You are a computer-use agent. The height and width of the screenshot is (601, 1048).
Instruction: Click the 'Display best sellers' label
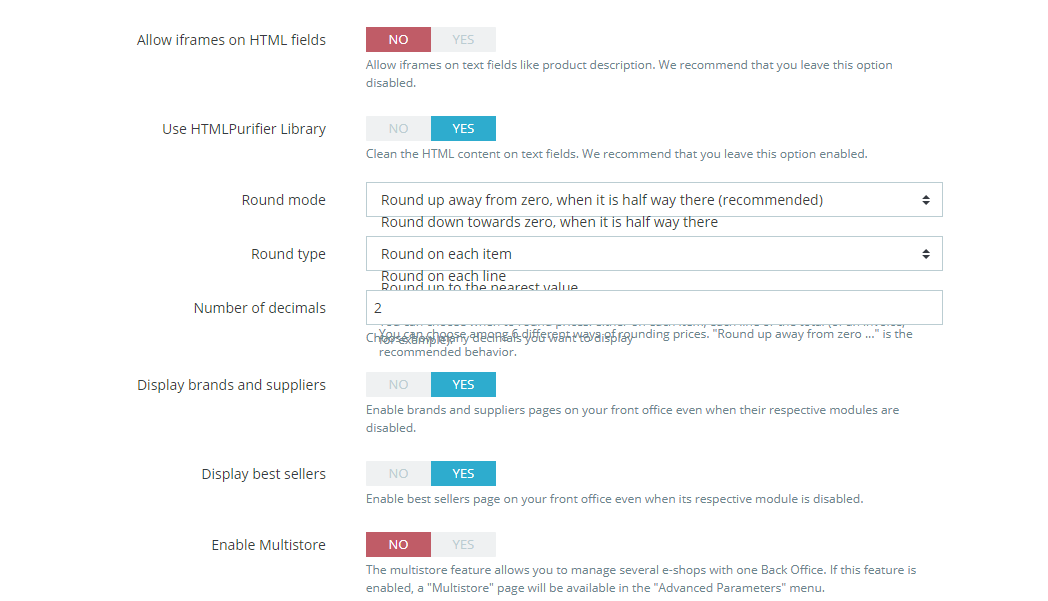pos(263,474)
